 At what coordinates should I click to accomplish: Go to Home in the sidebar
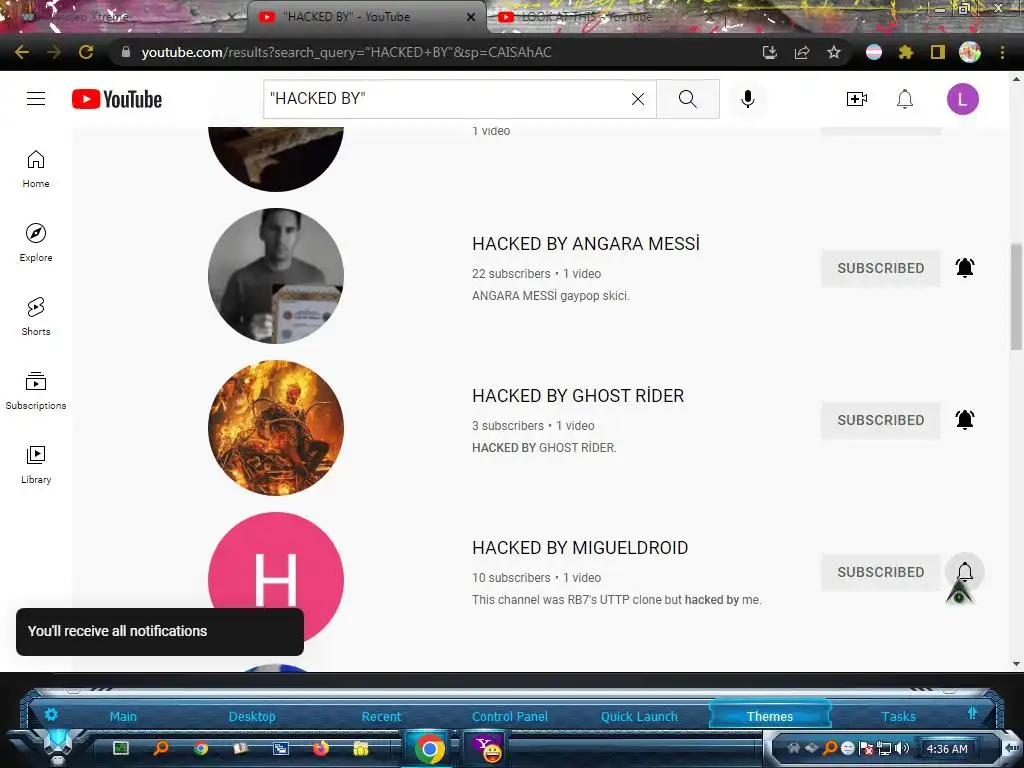pyautogui.click(x=36, y=168)
